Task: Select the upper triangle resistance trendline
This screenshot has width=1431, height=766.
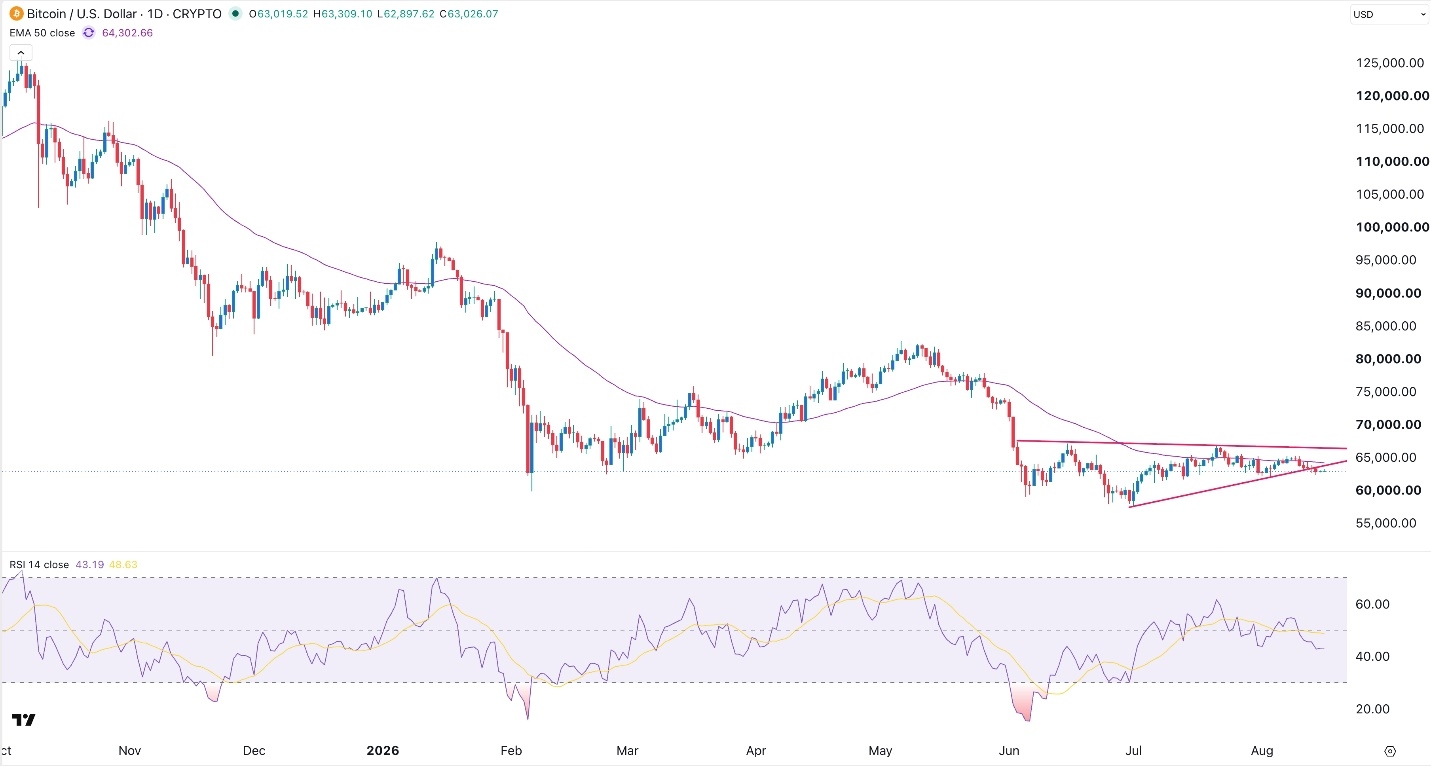Action: 1180,444
